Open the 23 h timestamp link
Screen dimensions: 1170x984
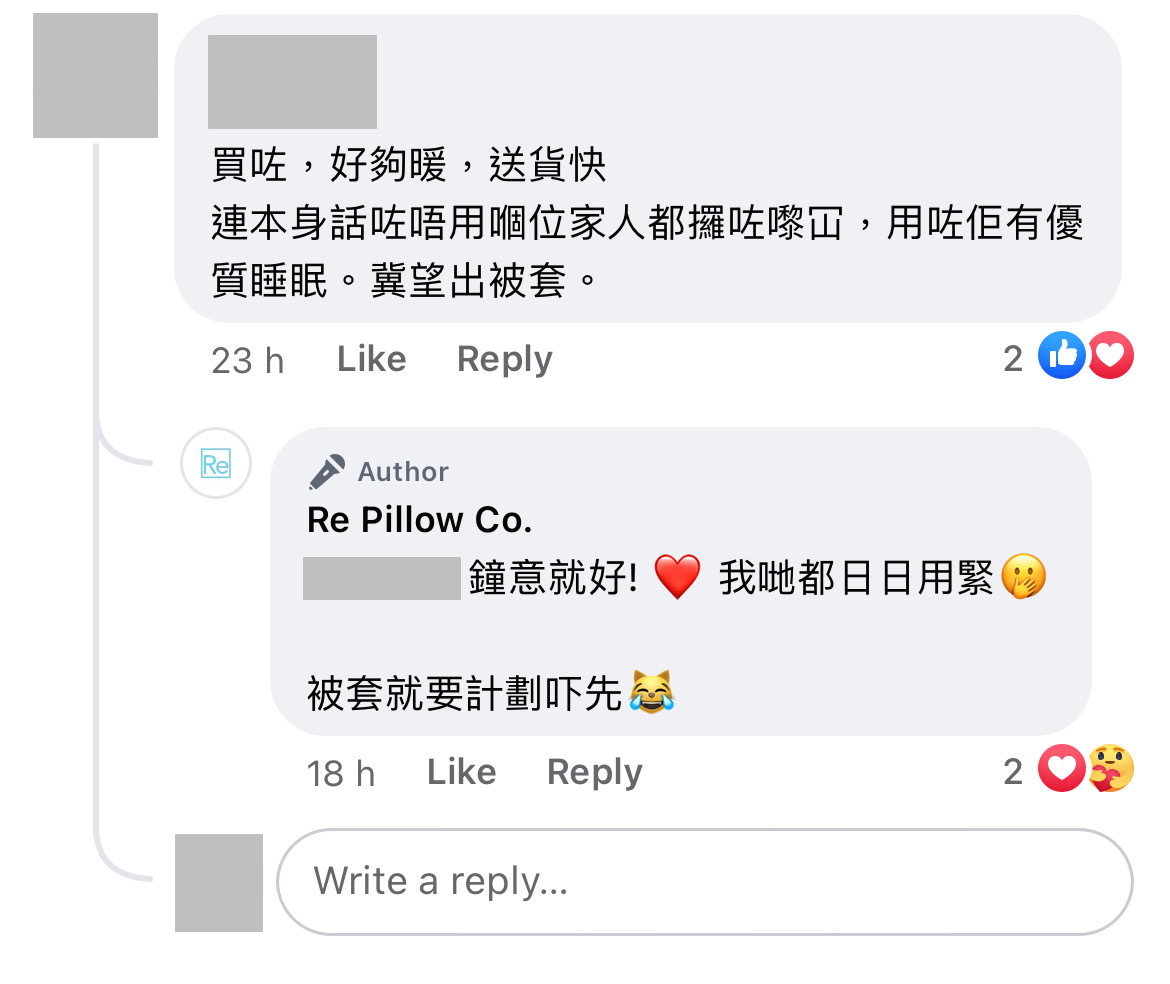click(x=247, y=360)
